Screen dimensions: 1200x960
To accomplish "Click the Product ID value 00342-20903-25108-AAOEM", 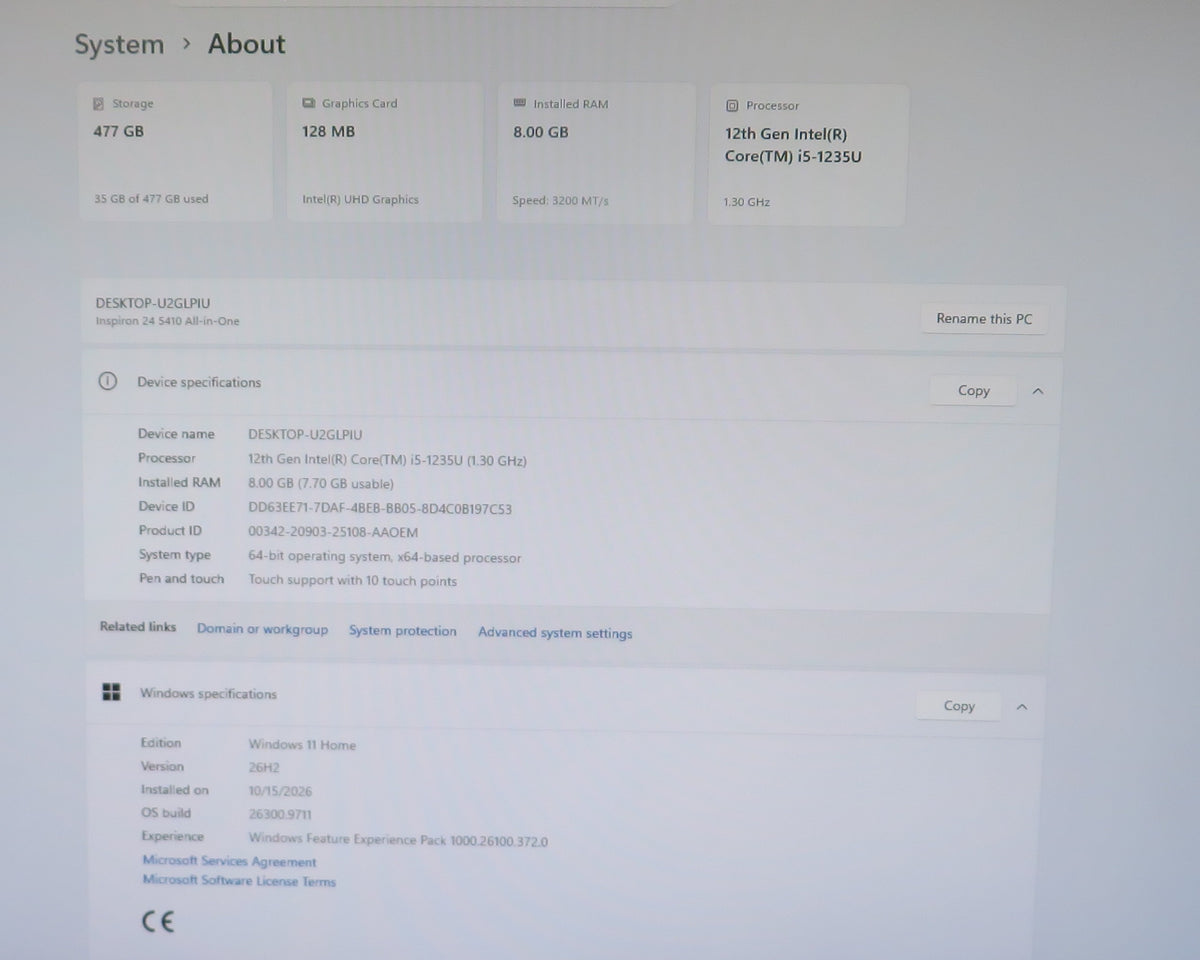I will pyautogui.click(x=333, y=532).
